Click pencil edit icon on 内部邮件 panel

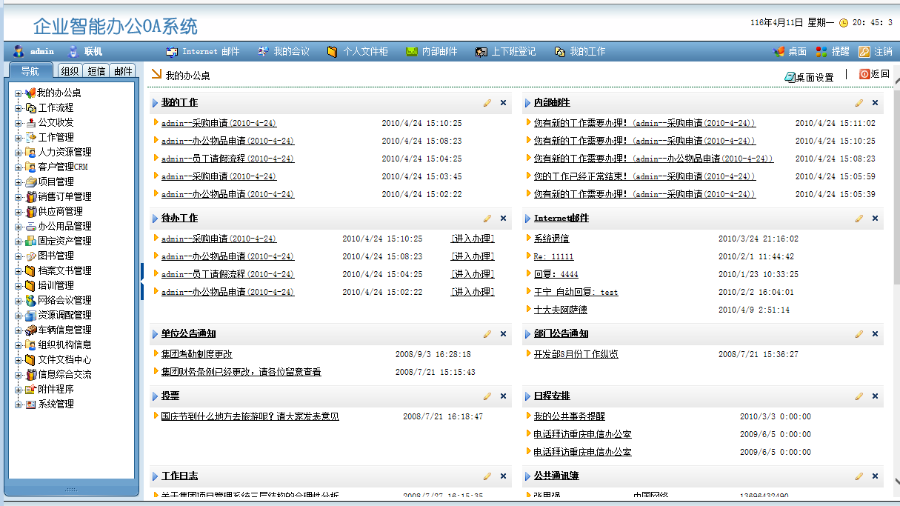point(858,103)
